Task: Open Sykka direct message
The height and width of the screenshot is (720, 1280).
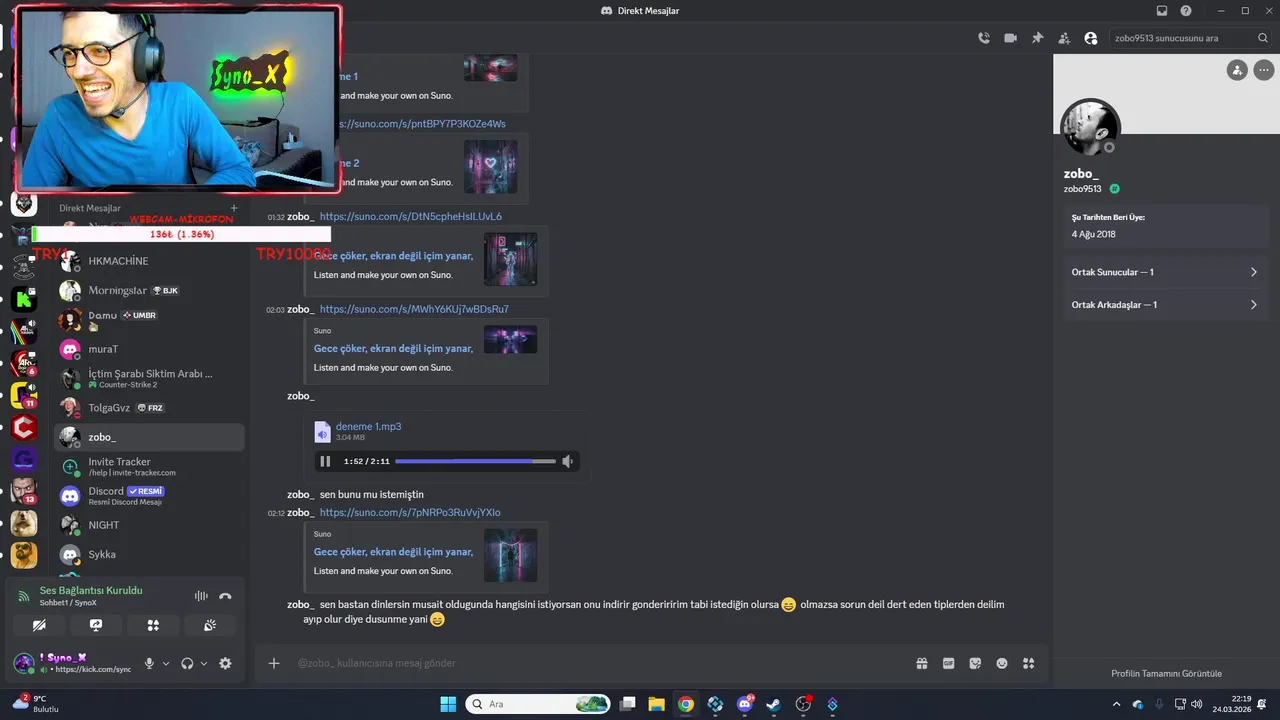Action: pos(149,554)
